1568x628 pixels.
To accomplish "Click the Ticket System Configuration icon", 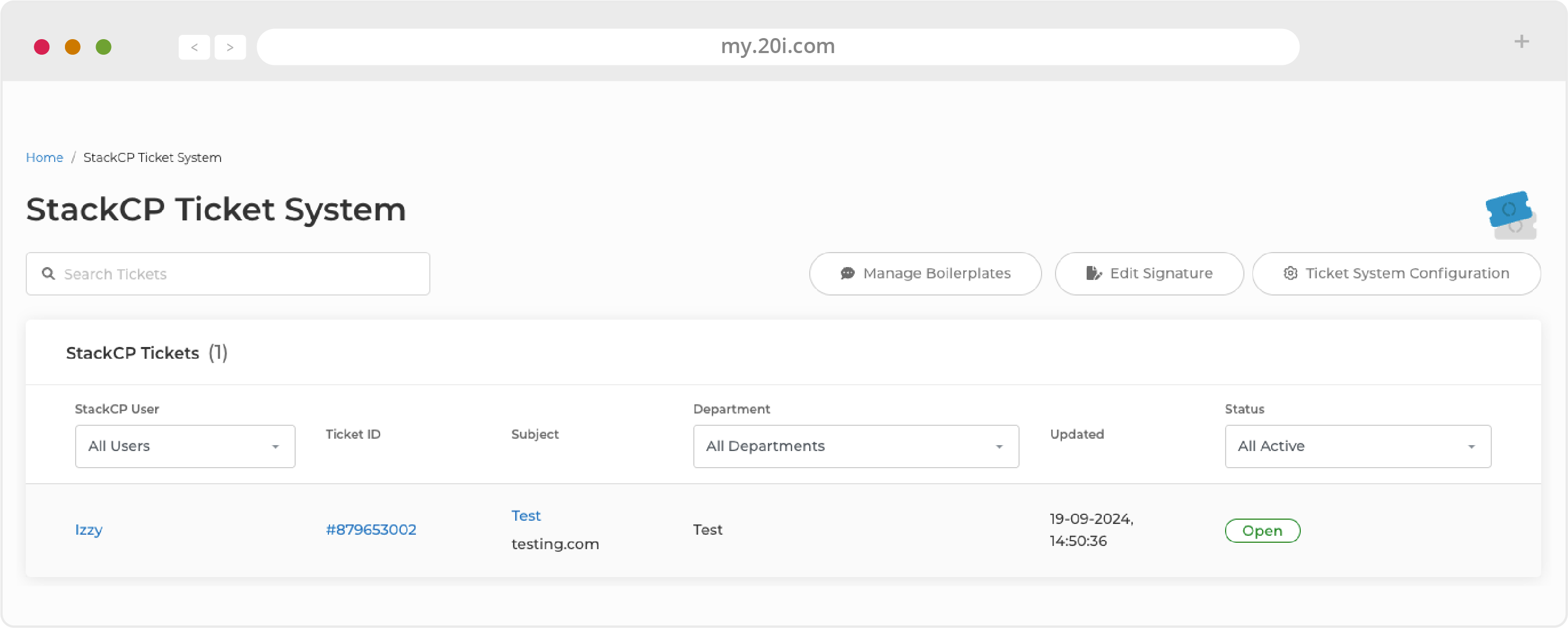I will [1290, 273].
